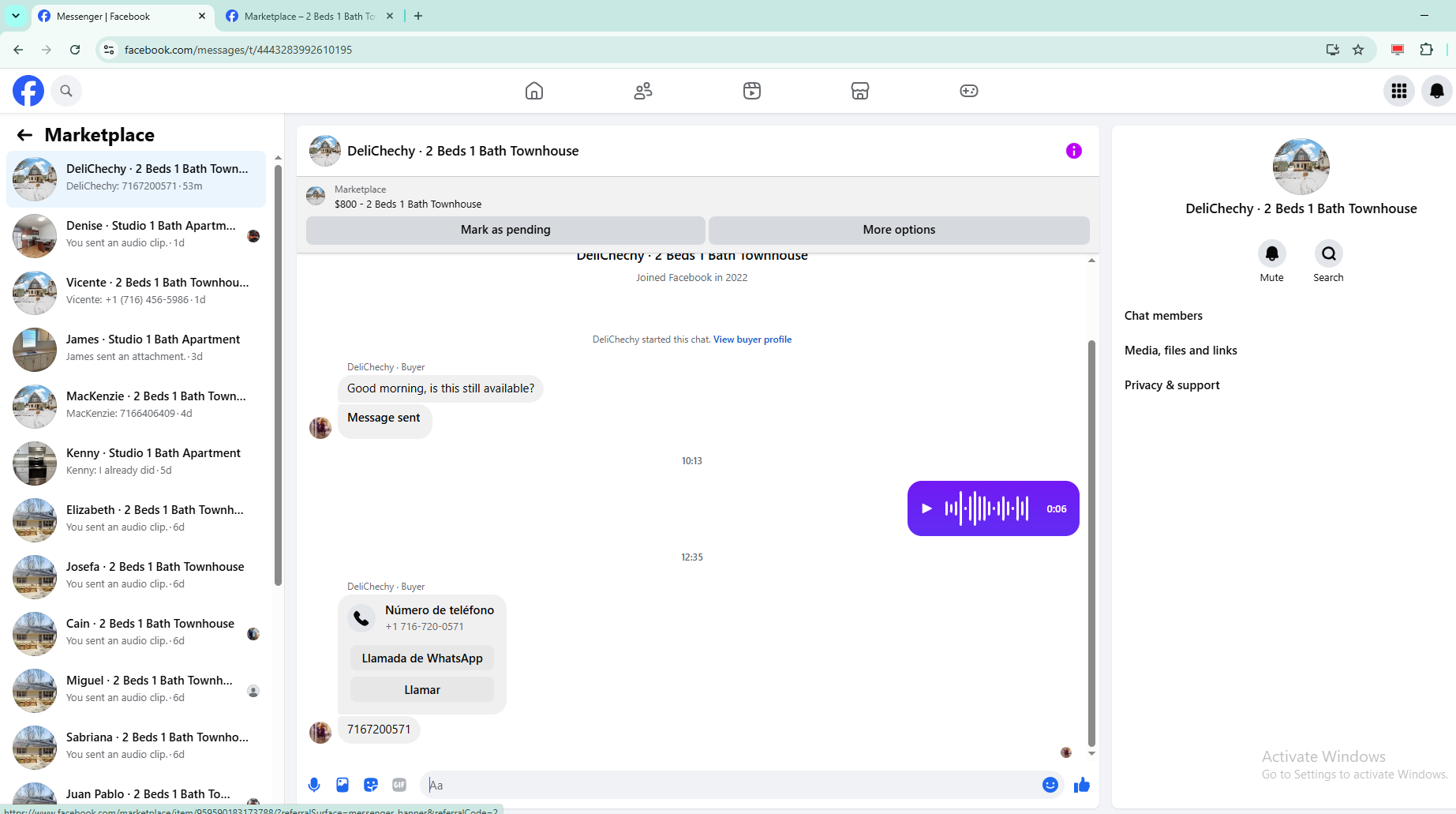Select the DeliChechy chat at top of list
Image resolution: width=1456 pixels, height=814 pixels.
(x=136, y=179)
